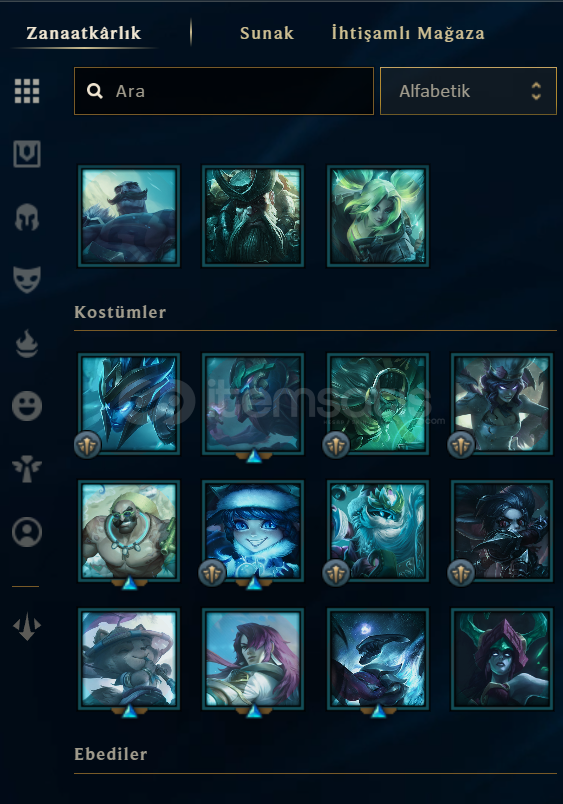The image size is (563, 804).
Task: Open the trident materials icon
Action: tap(27, 627)
